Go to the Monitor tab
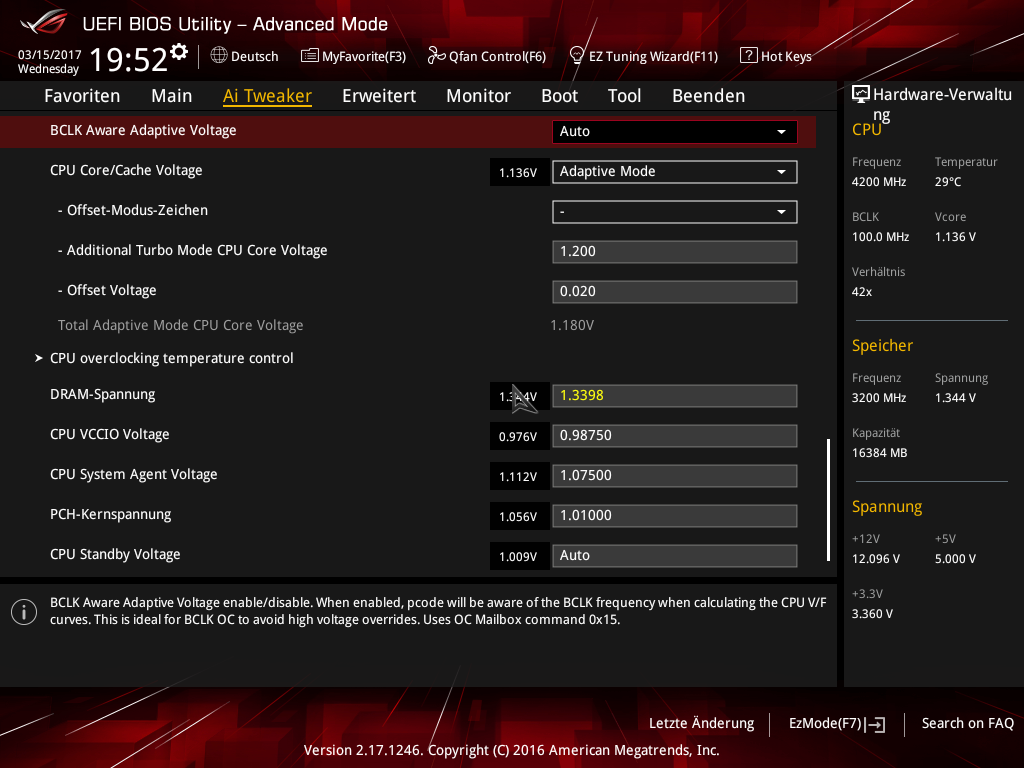 [x=478, y=96]
